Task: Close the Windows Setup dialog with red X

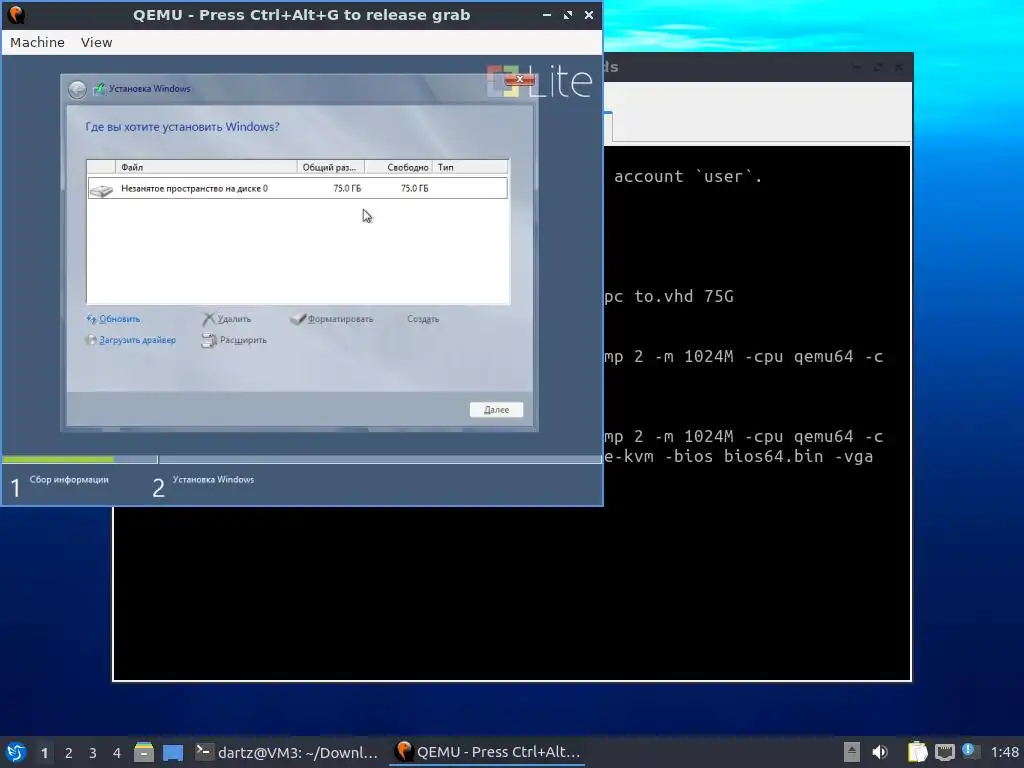Action: pos(520,79)
